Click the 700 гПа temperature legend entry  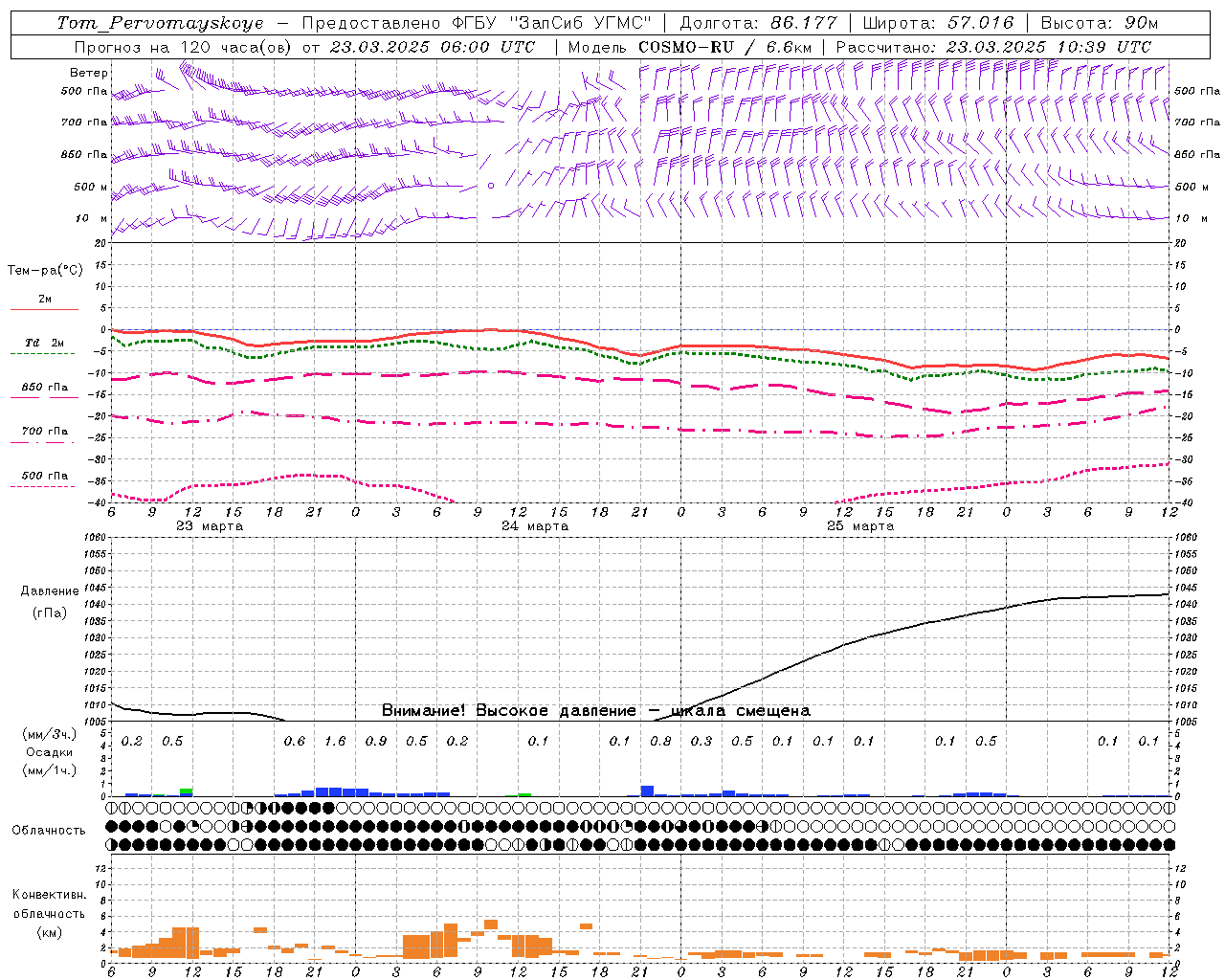pos(45,432)
